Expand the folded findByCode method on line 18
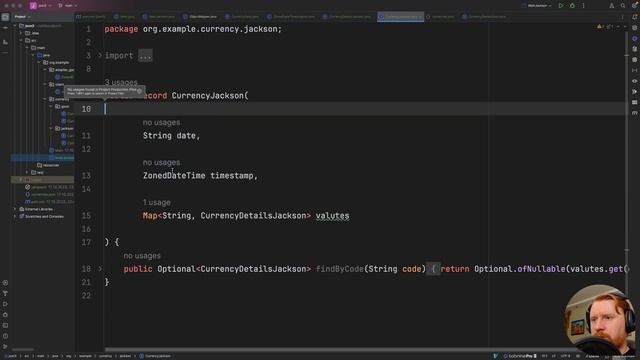This screenshot has width=640, height=360. pos(100,269)
